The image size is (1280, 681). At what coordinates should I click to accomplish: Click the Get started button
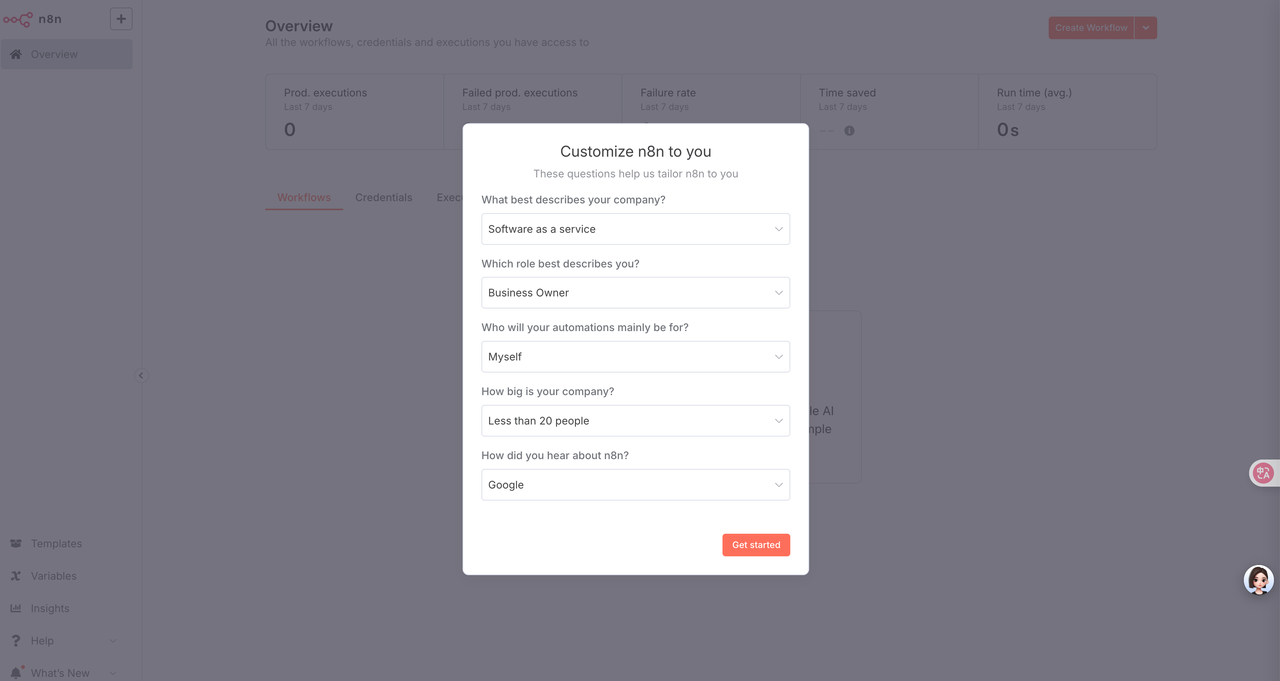tap(756, 545)
